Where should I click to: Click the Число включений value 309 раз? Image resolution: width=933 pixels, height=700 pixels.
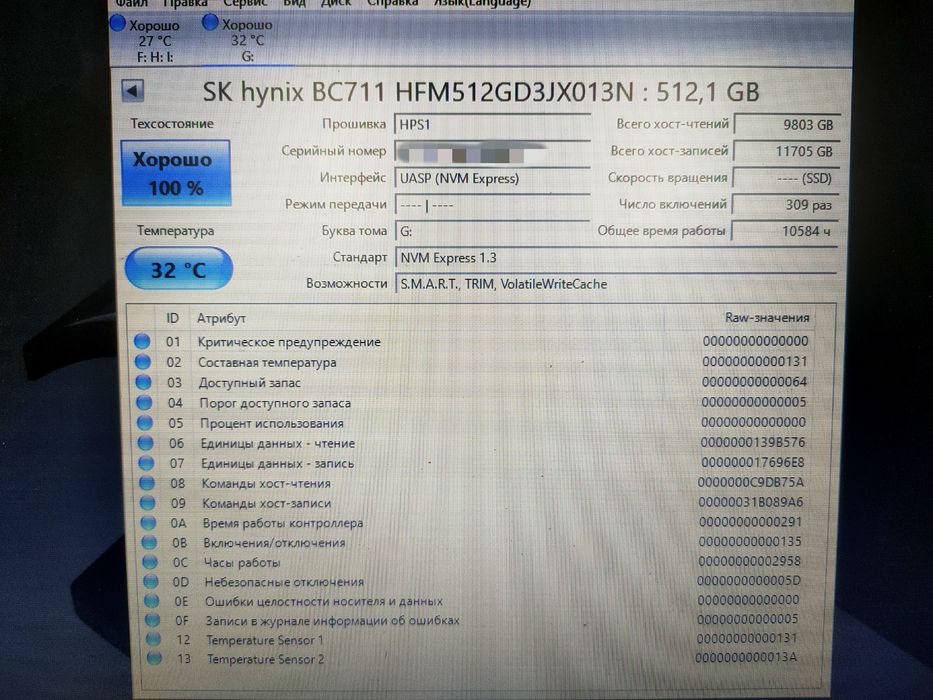point(785,205)
